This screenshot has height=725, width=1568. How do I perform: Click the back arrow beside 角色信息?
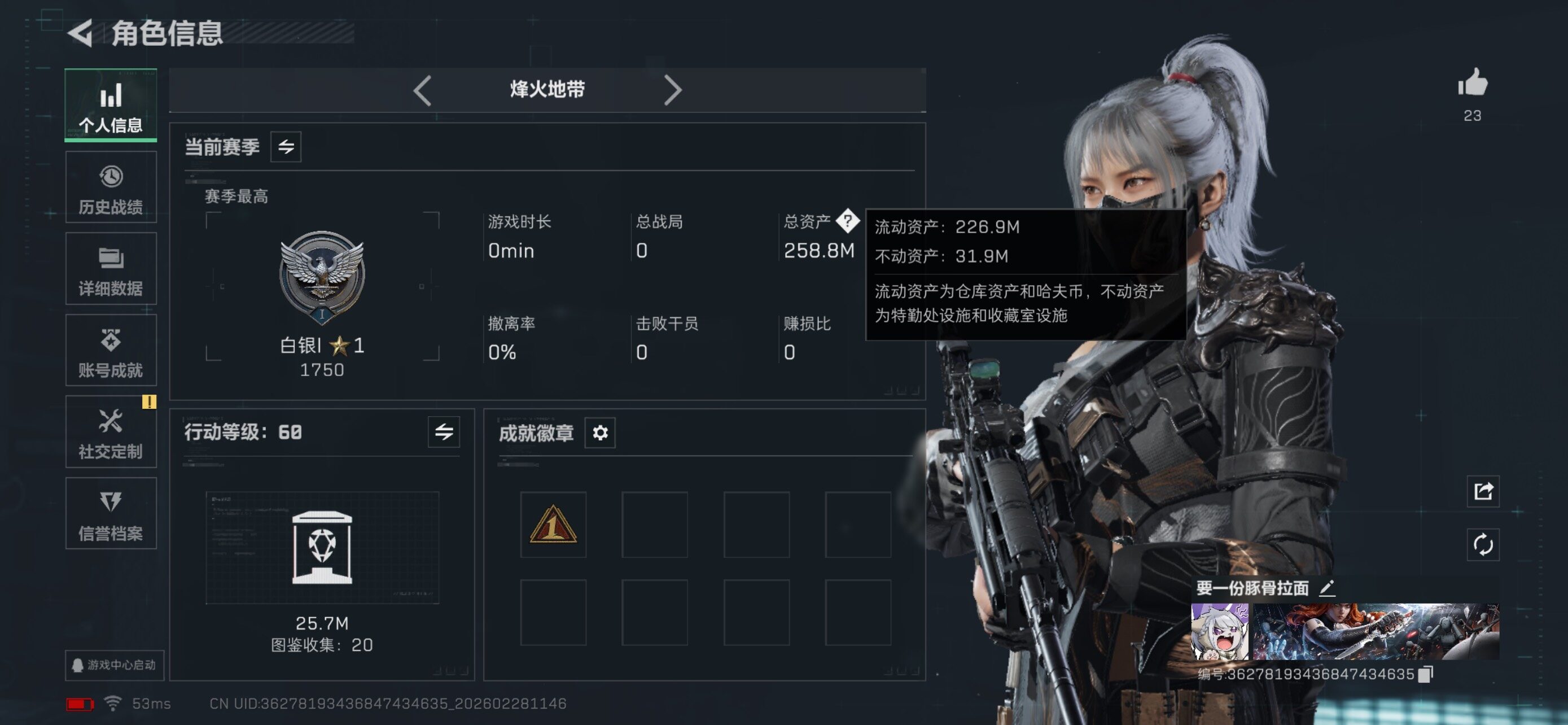(x=80, y=32)
